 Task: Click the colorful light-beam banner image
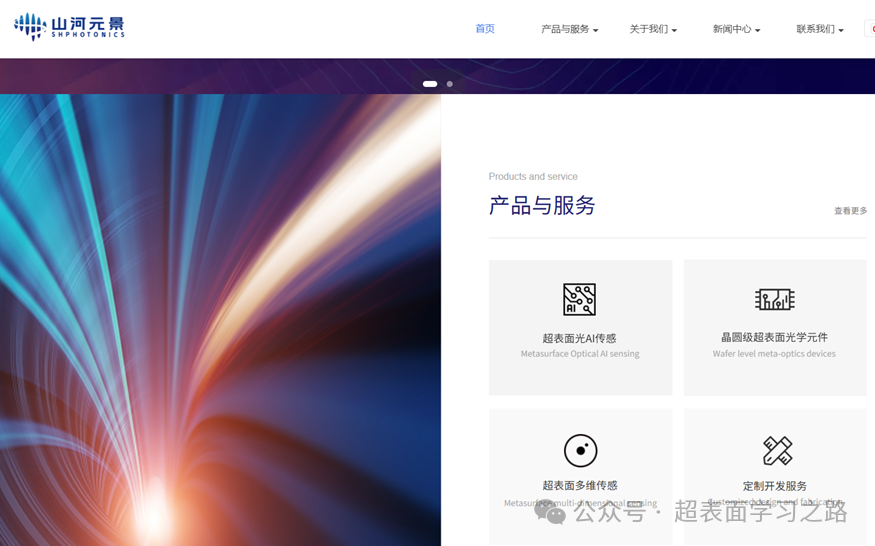tap(220, 320)
